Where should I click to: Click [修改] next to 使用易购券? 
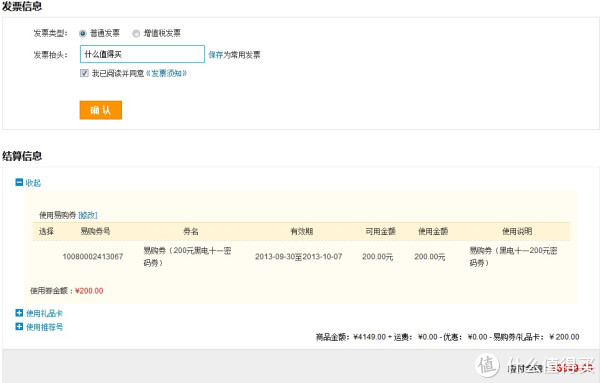pos(88,215)
